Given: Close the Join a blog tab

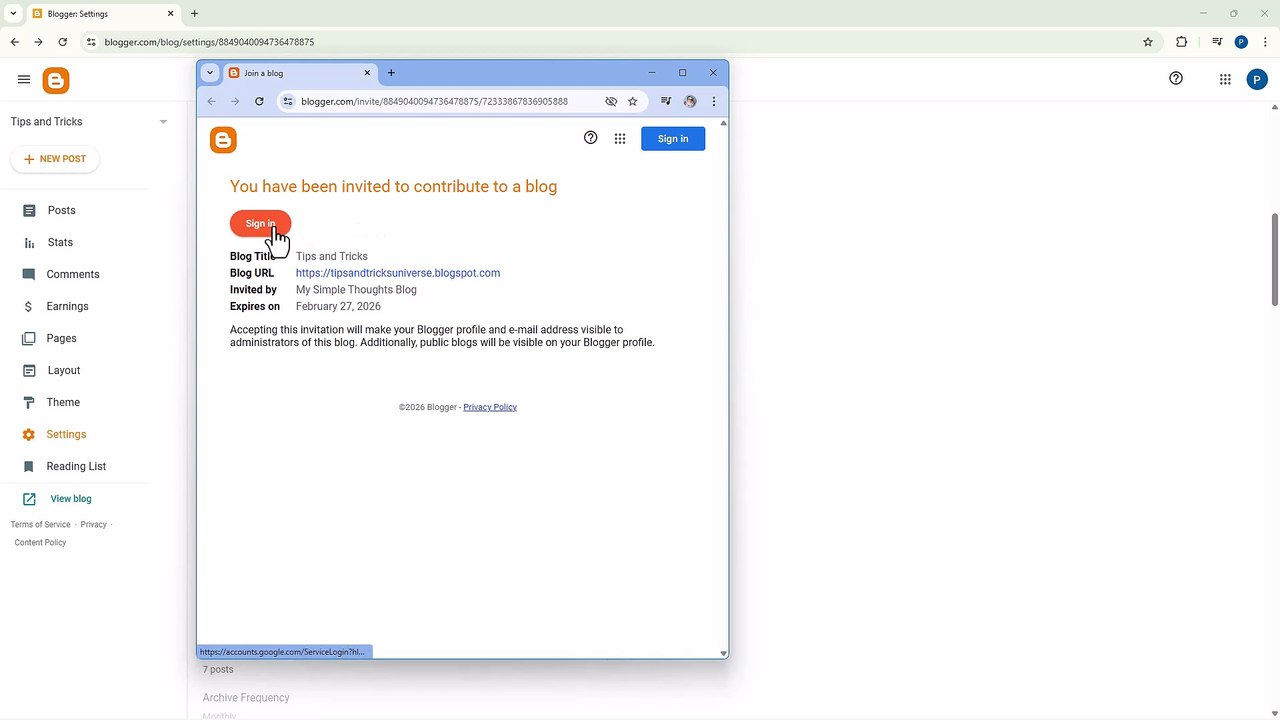Looking at the screenshot, I should point(367,73).
